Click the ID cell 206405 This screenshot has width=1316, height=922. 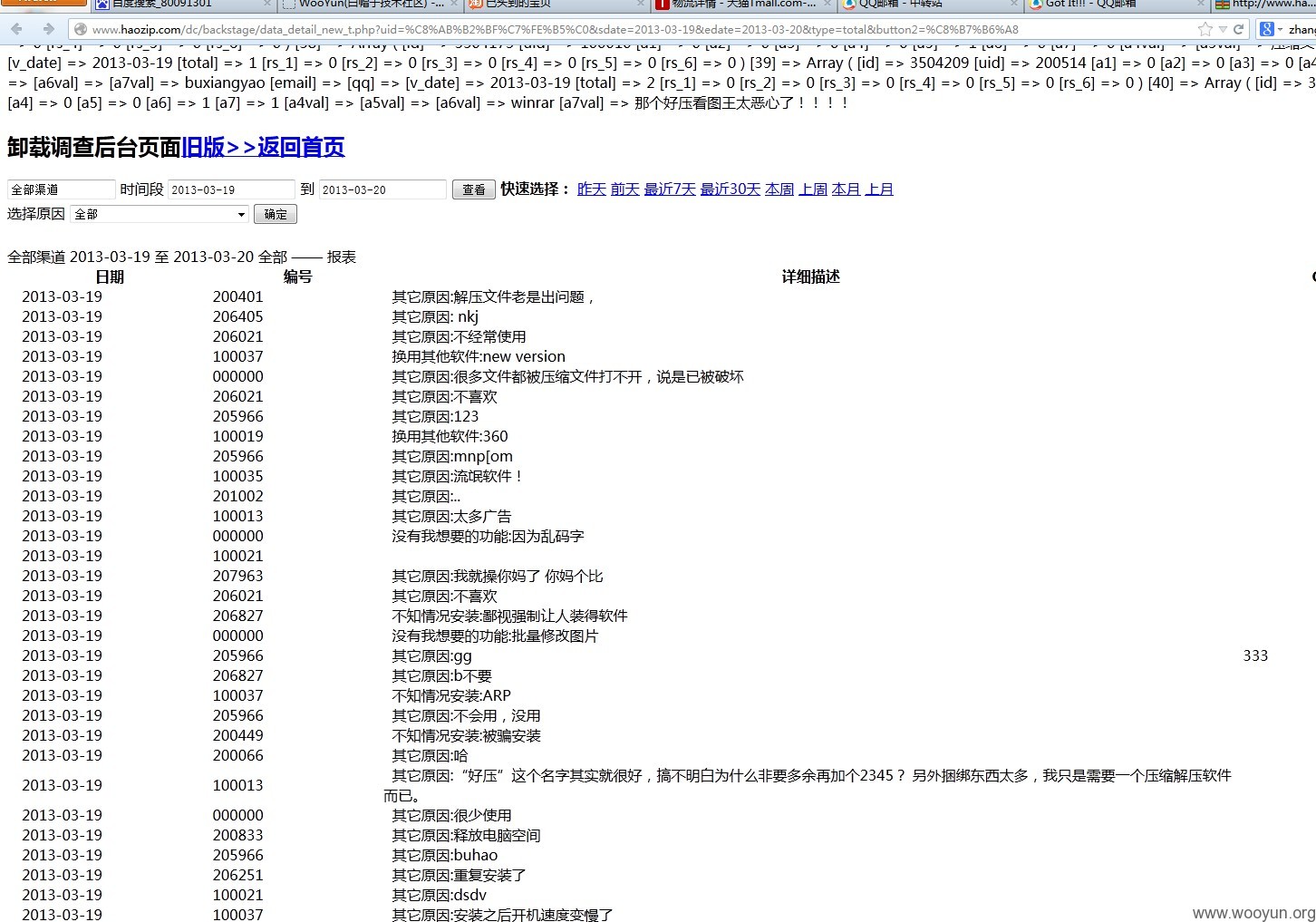pos(237,316)
